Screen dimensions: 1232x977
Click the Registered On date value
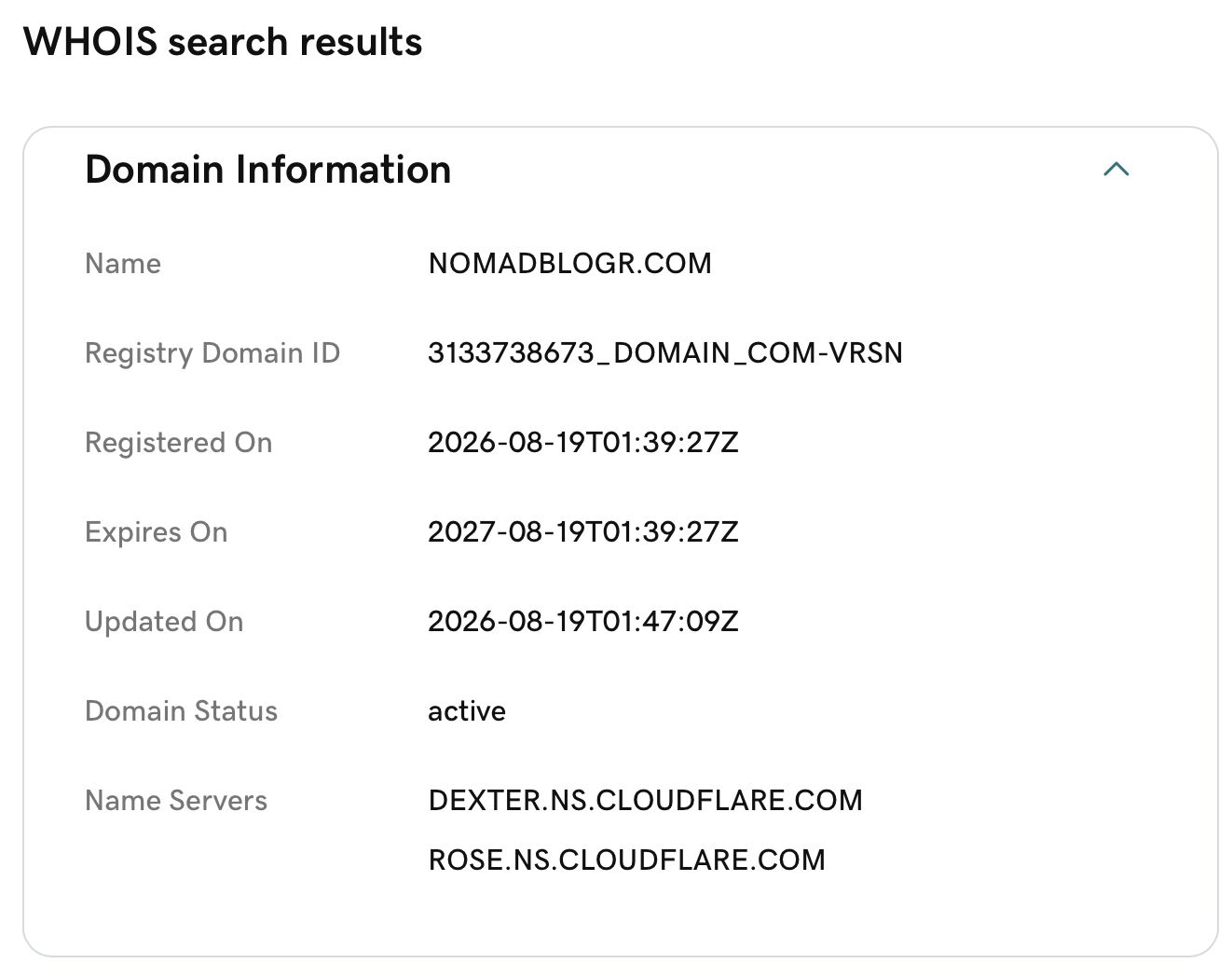tap(583, 443)
